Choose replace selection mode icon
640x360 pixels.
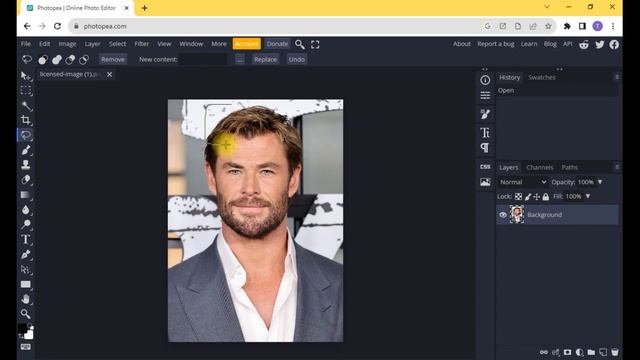pyautogui.click(x=43, y=60)
